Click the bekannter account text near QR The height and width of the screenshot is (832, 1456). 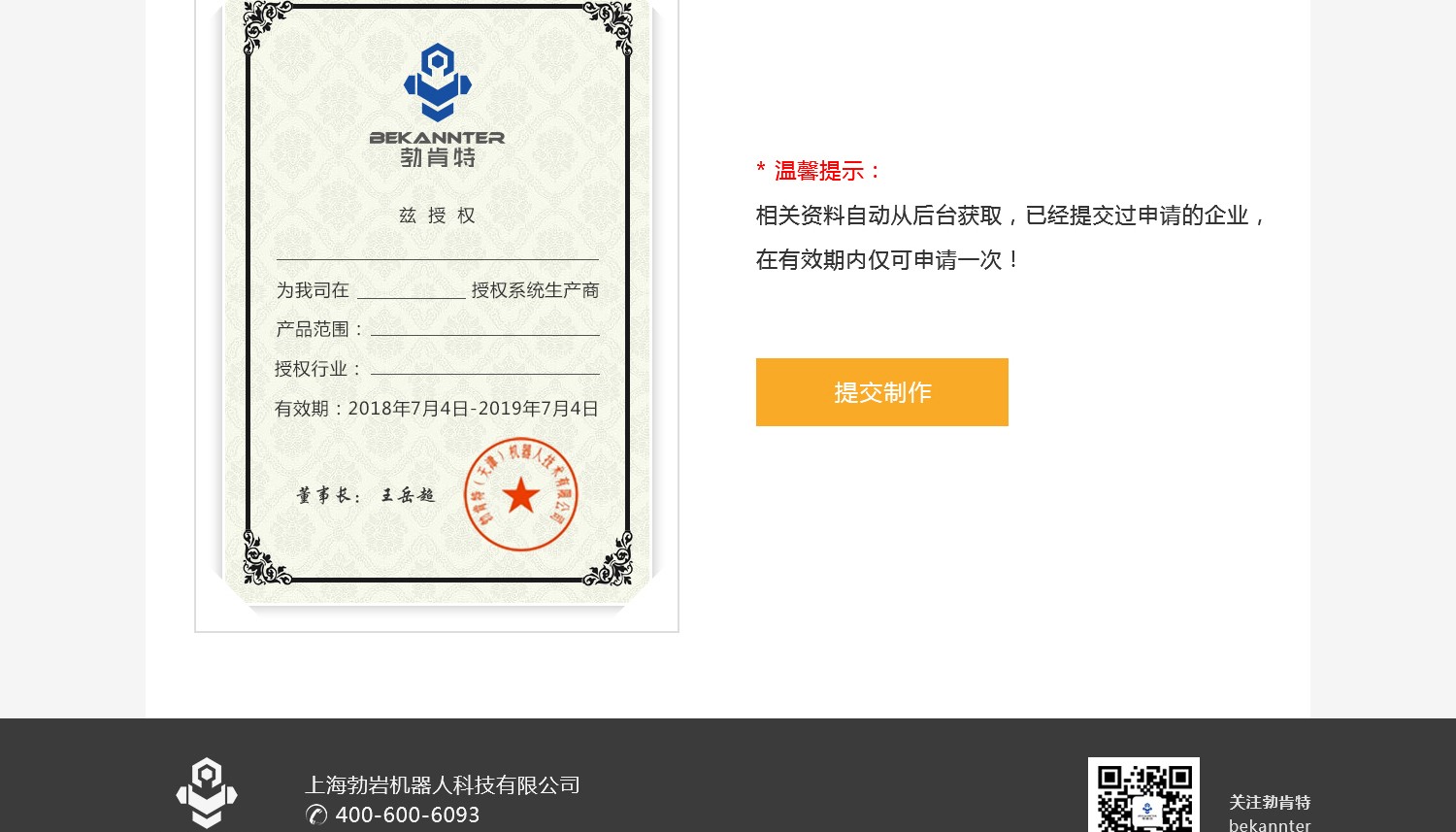(x=1270, y=825)
